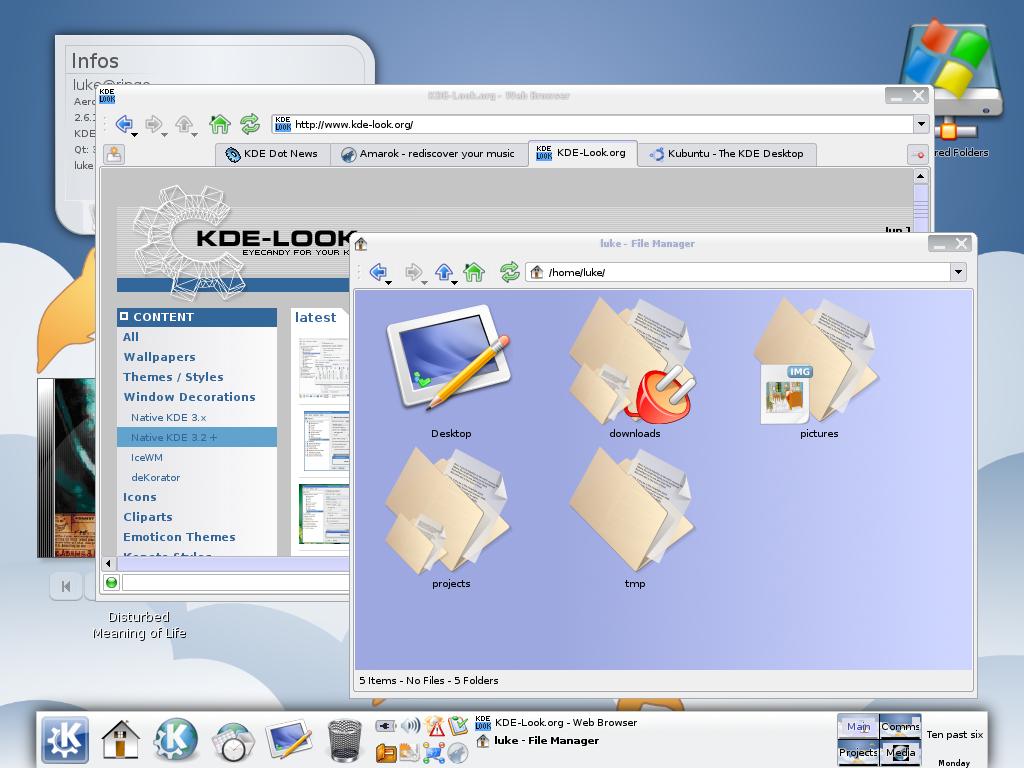Open the deKorator link
This screenshot has width=1024, height=768.
[x=155, y=477]
